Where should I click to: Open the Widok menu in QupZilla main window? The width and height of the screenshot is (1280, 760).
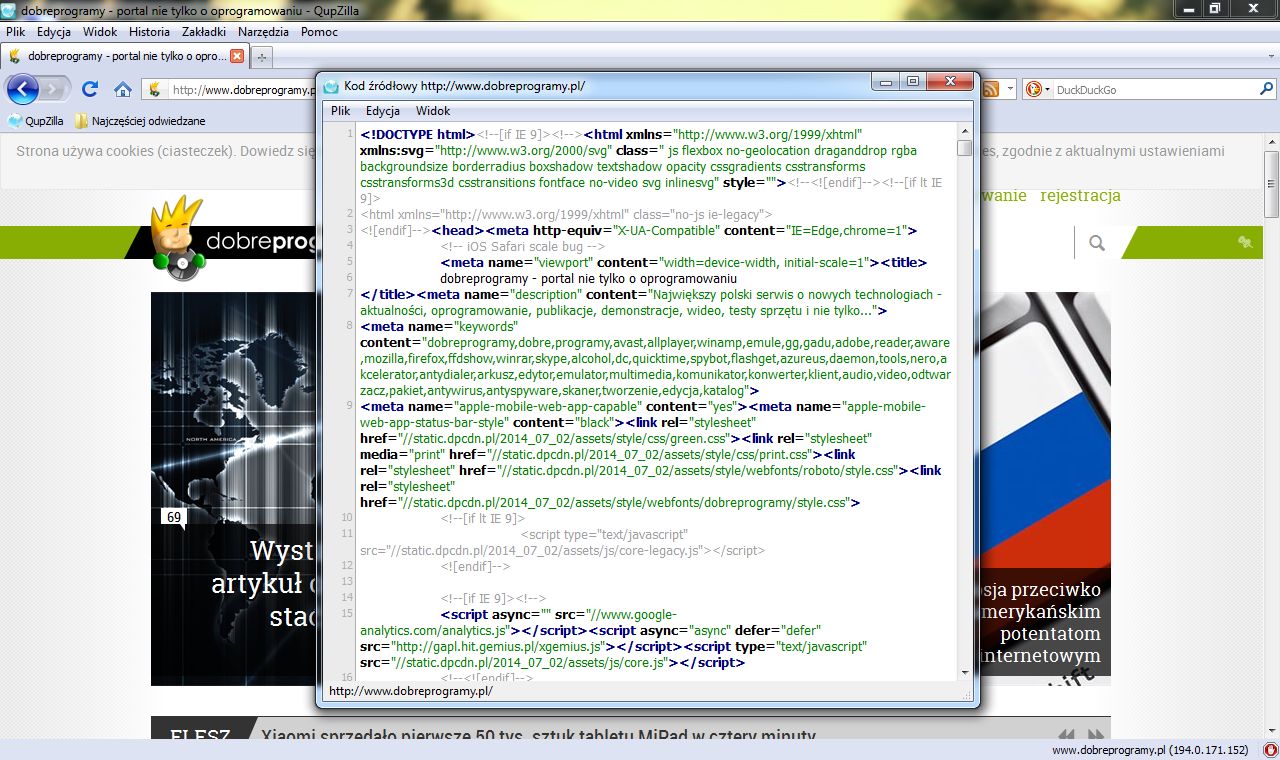[x=100, y=32]
